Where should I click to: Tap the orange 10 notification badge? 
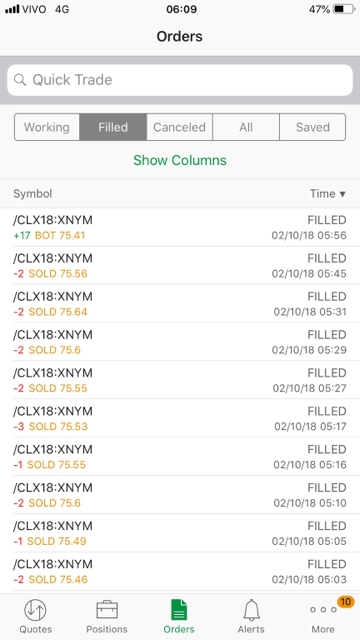tap(345, 602)
